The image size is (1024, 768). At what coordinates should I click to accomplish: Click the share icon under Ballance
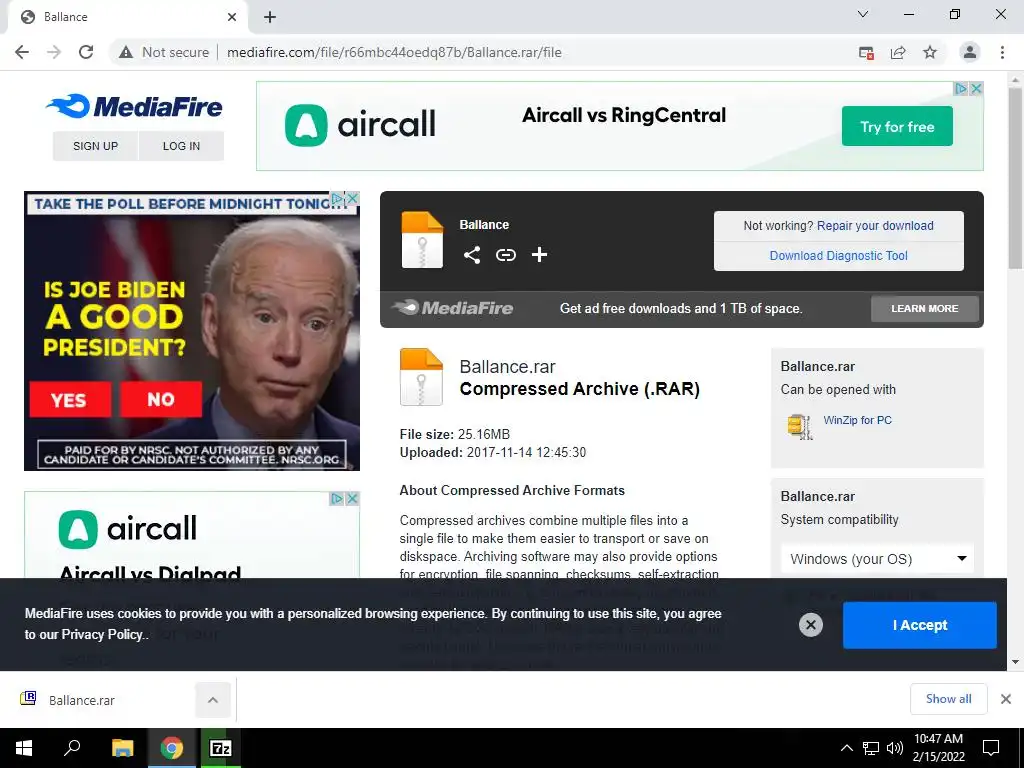click(x=472, y=255)
